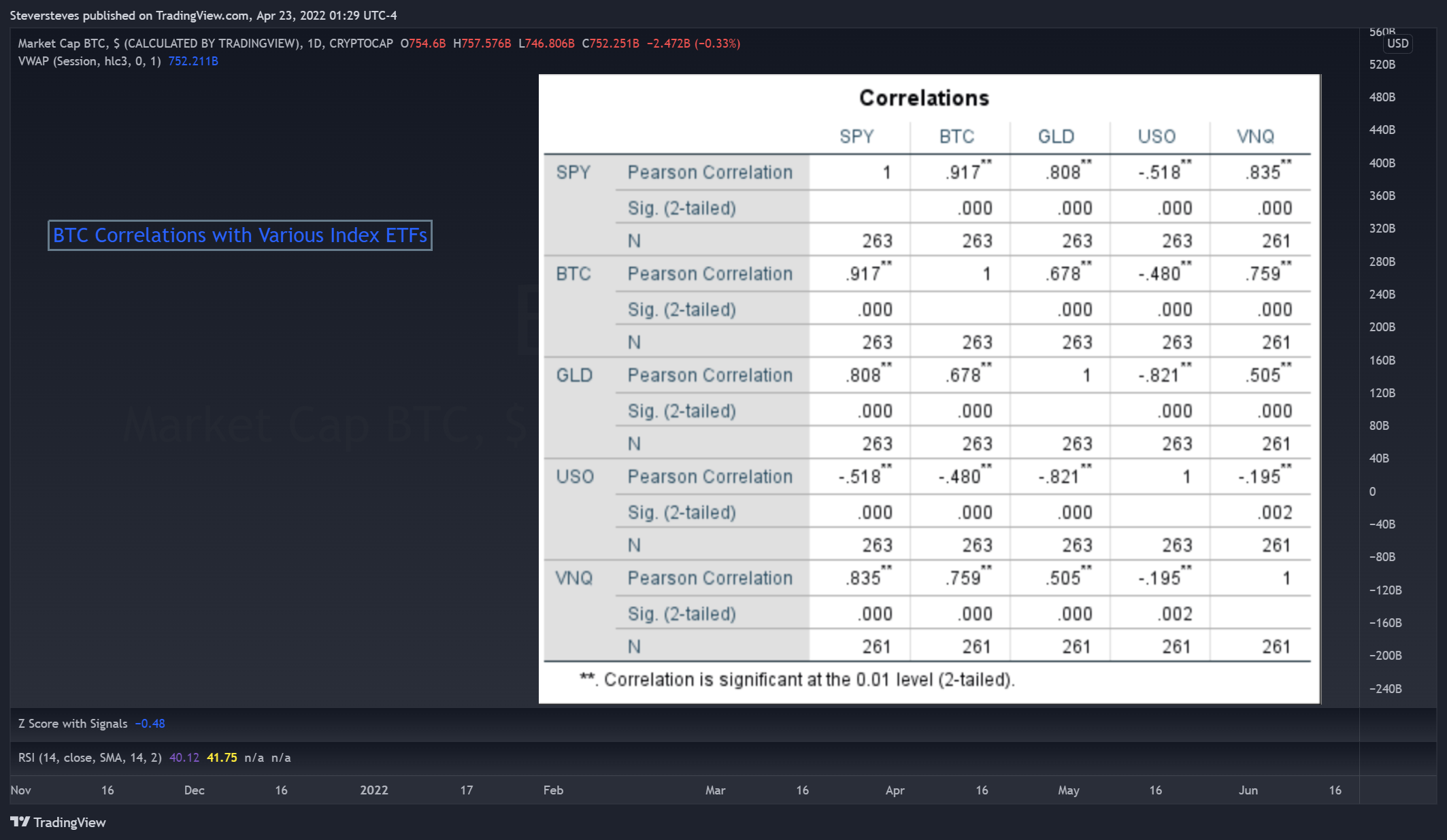Click the 2022 time axis label
This screenshot has height=840, width=1447.
pyautogui.click(x=374, y=790)
